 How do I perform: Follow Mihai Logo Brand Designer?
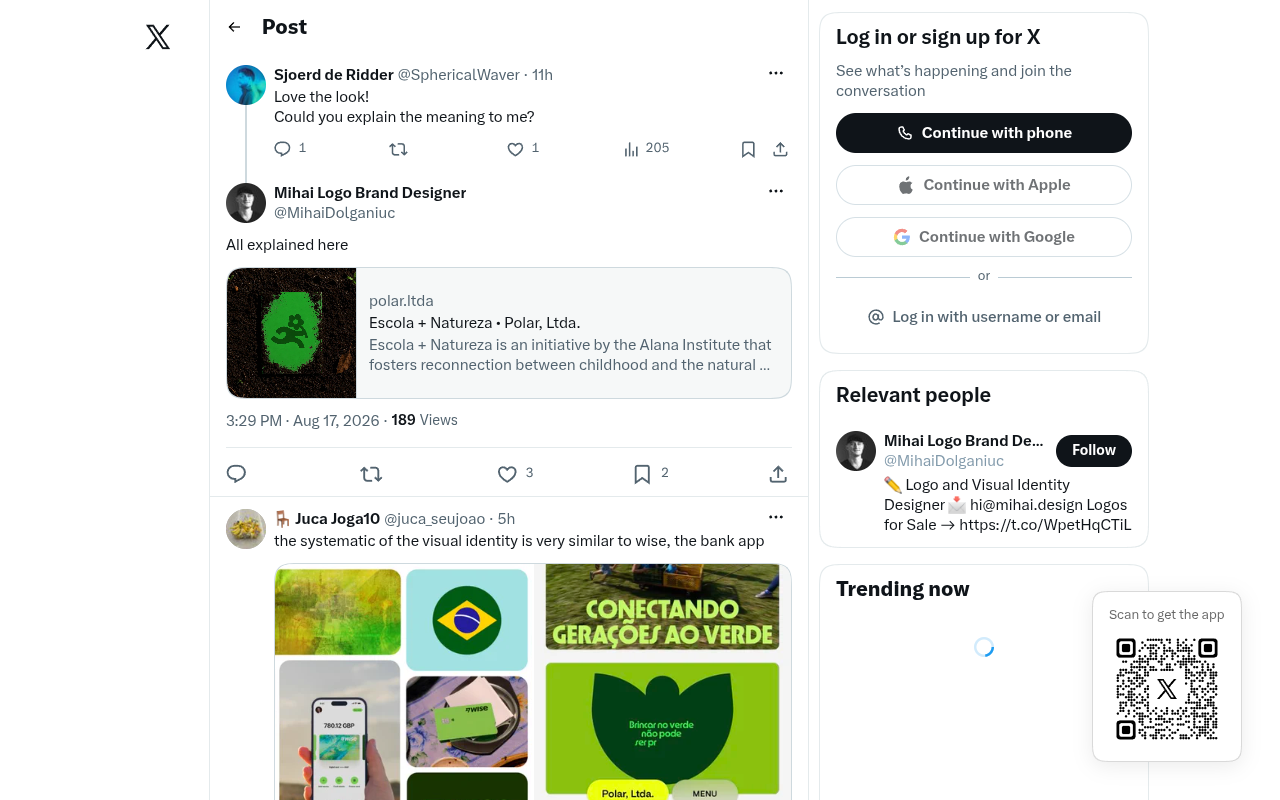[x=1094, y=451]
